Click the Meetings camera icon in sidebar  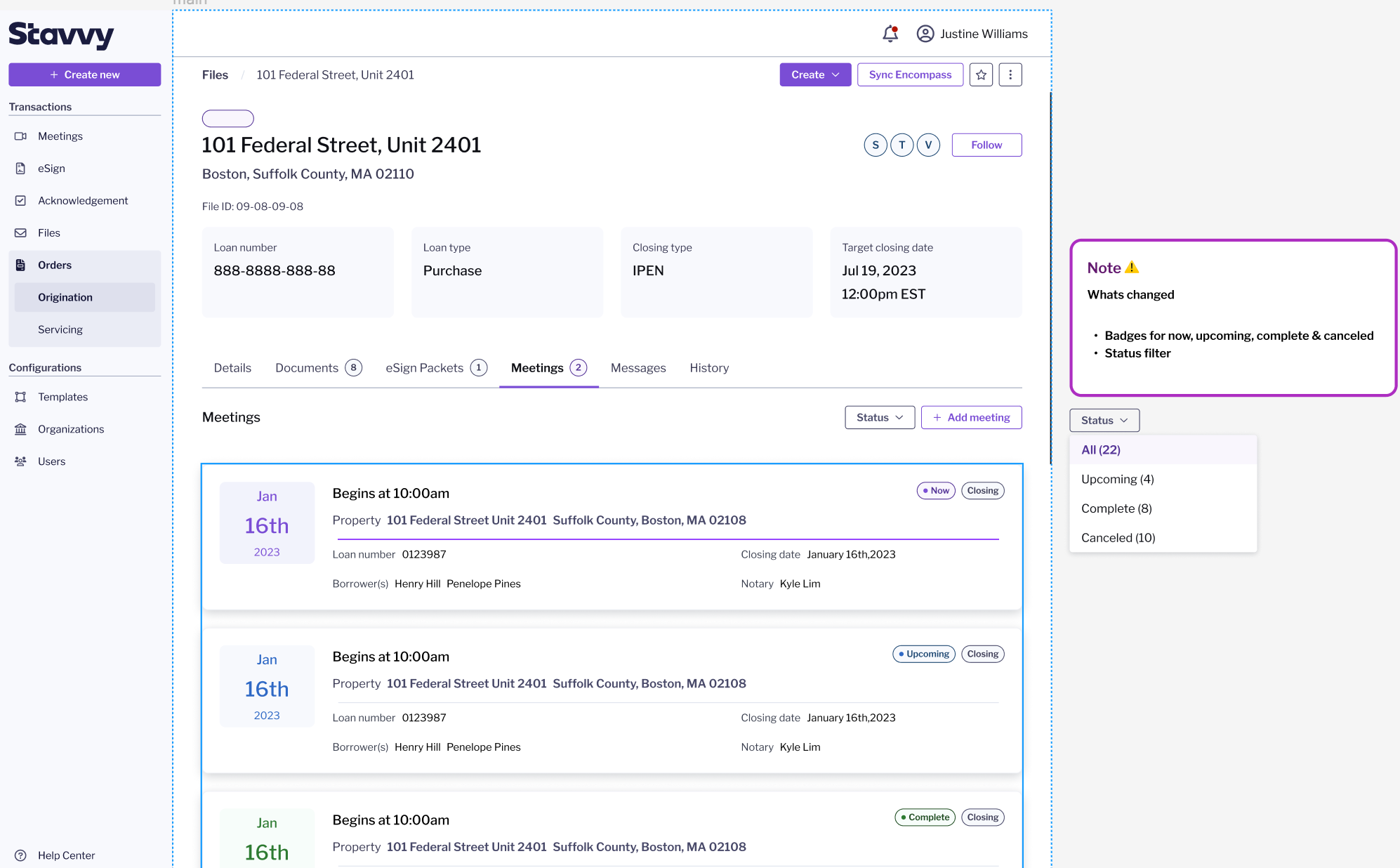[20, 136]
